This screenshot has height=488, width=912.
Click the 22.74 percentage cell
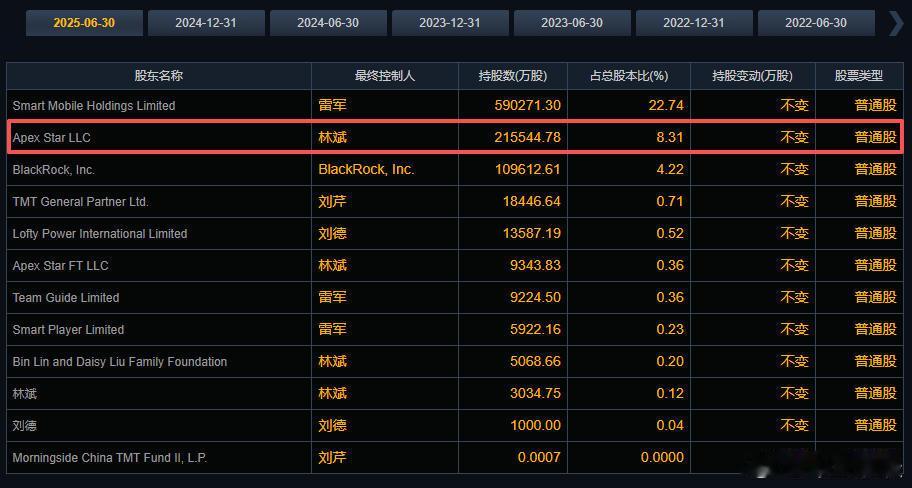[x=666, y=105]
